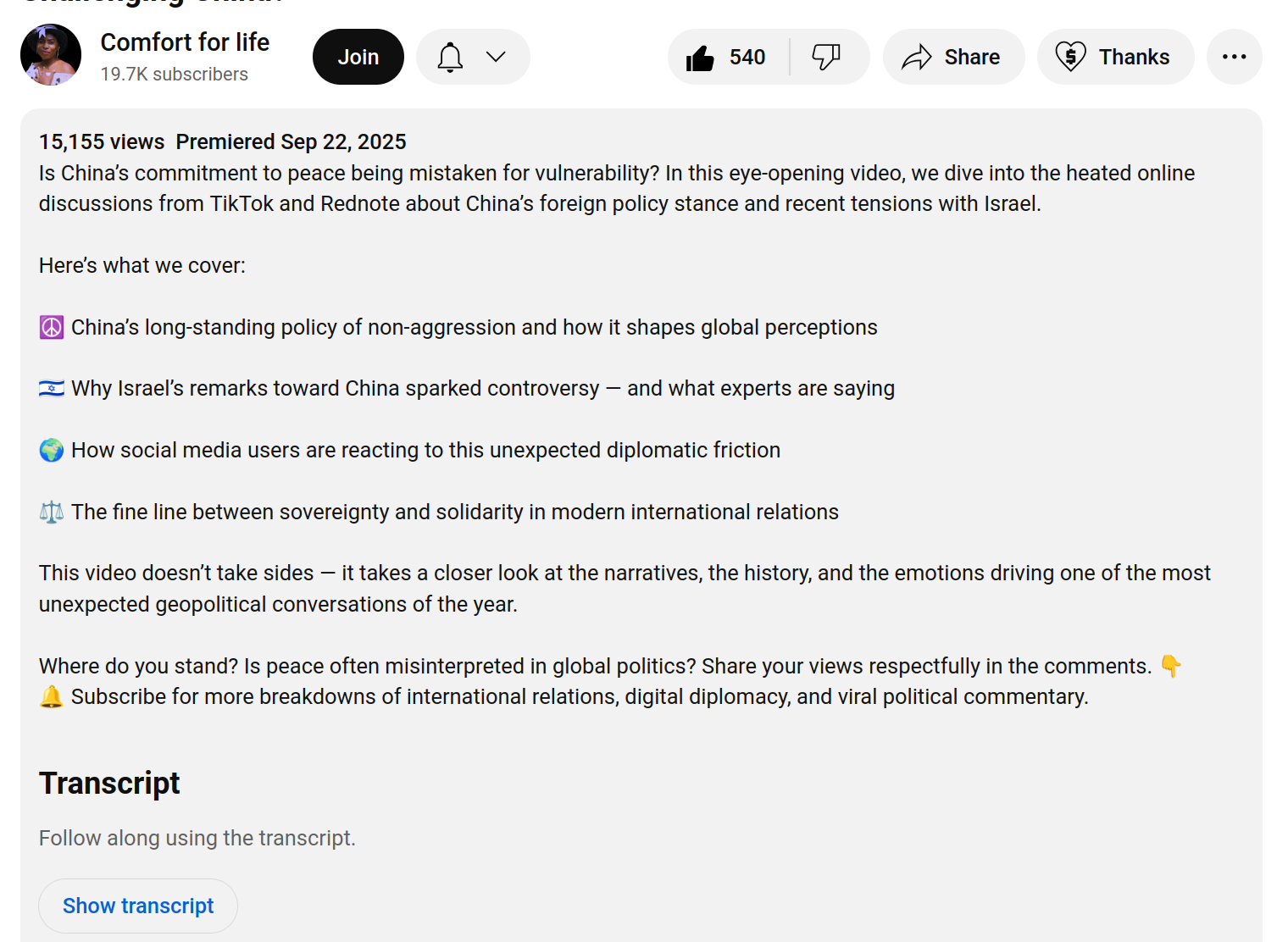Image resolution: width=1288 pixels, height=942 pixels.
Task: Click the Thanks heart-dollar icon
Action: point(1070,57)
